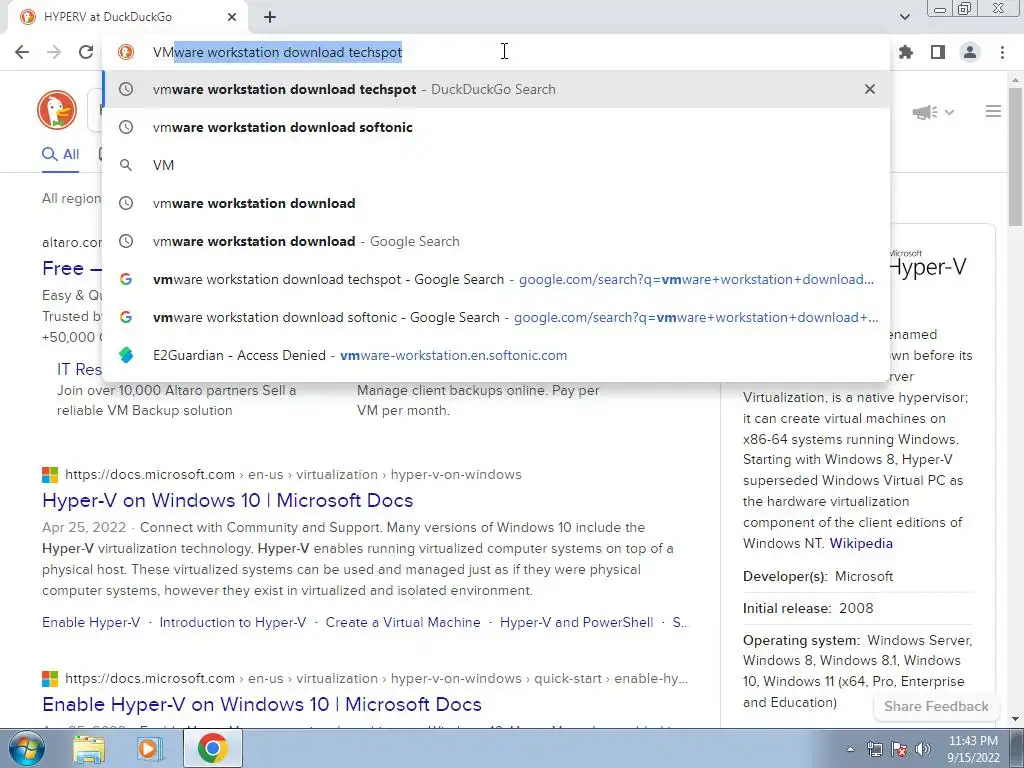Remove the techspot suggestion with X

(870, 89)
